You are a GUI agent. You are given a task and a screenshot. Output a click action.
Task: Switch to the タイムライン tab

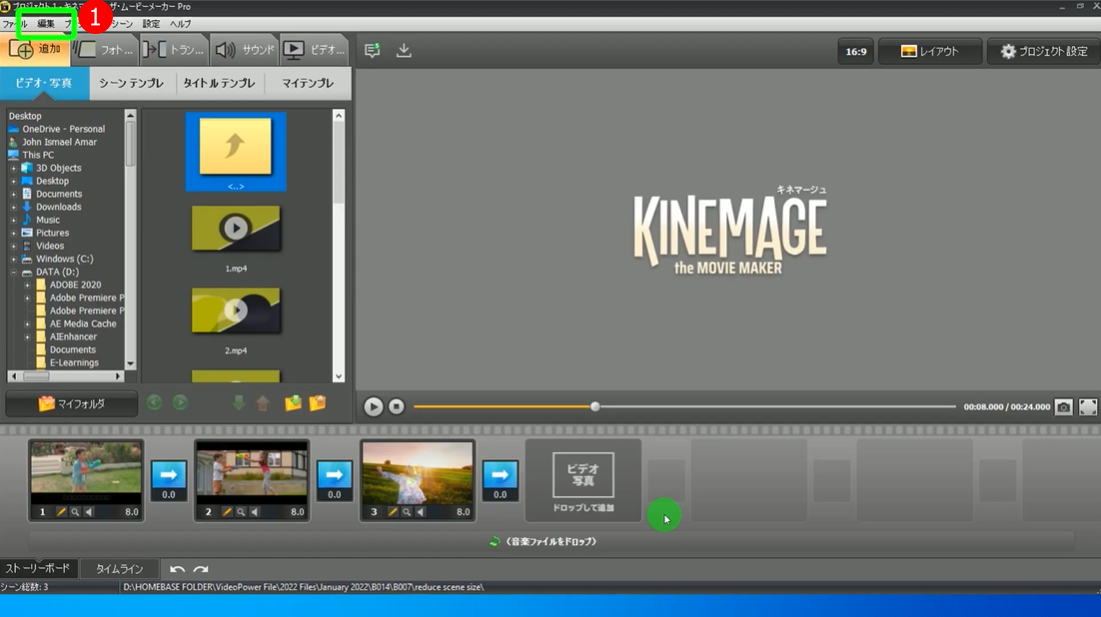(x=119, y=569)
